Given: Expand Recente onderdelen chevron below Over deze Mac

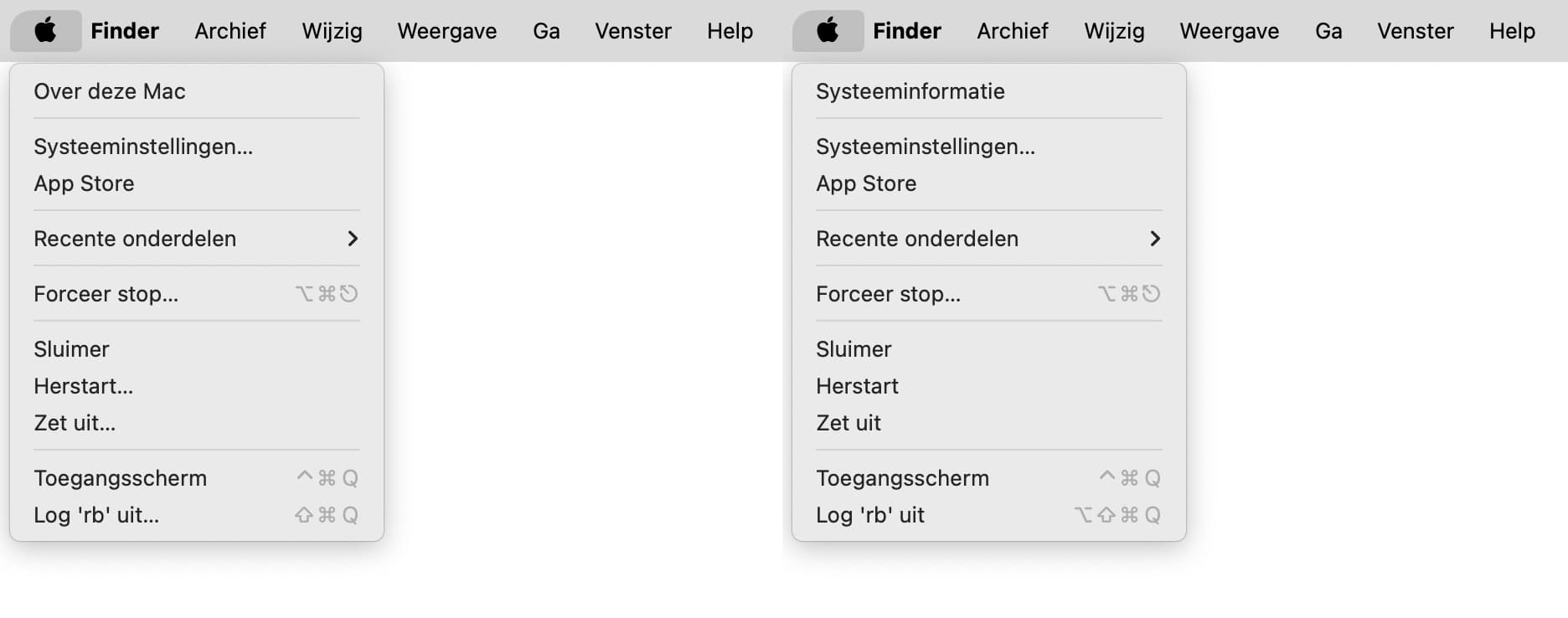Looking at the screenshot, I should click(353, 239).
